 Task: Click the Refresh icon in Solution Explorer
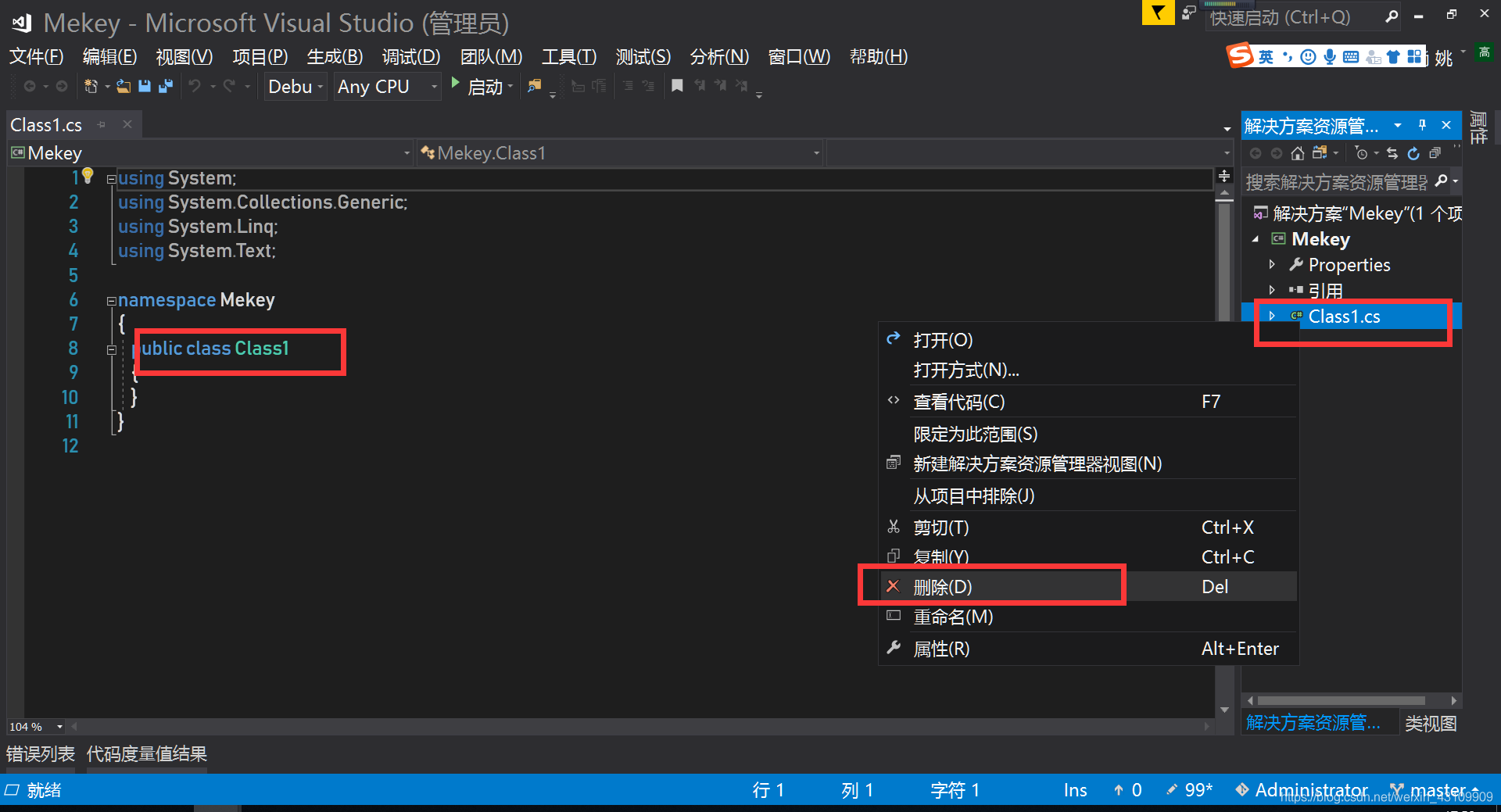coord(1413,153)
